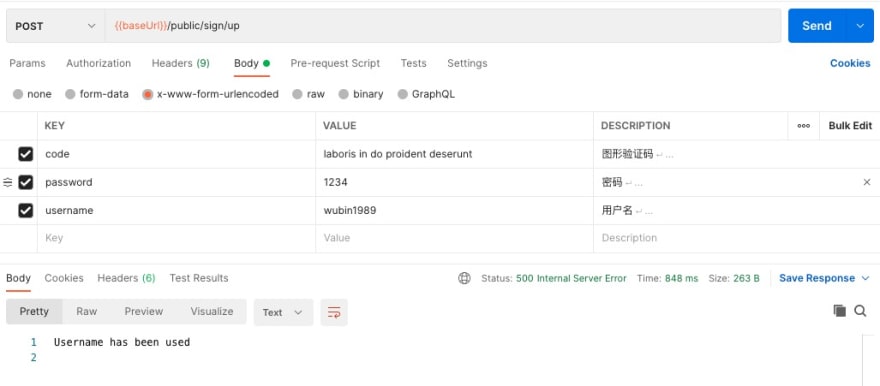Delete the password row with X icon
The height and width of the screenshot is (386, 880).
(x=867, y=182)
